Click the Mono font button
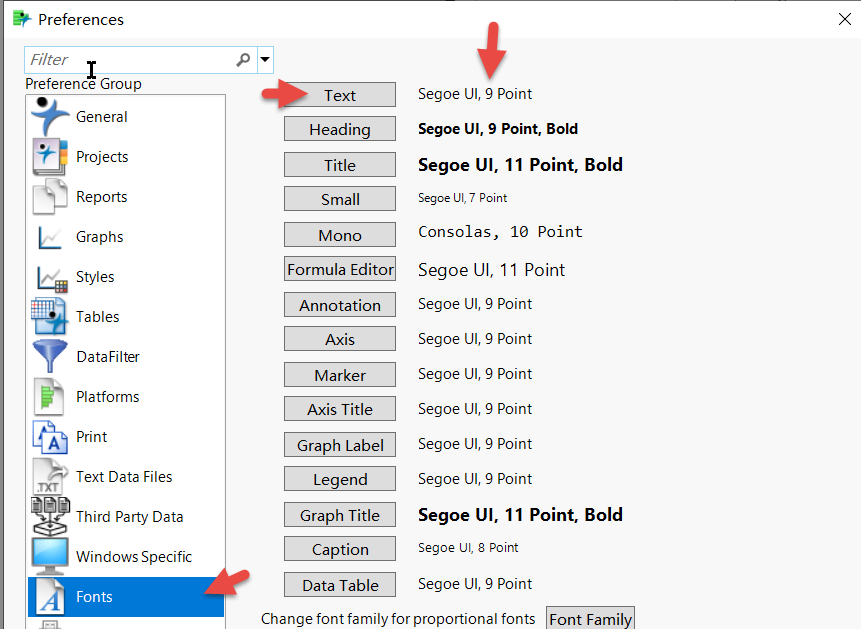The height and width of the screenshot is (629, 861). point(340,235)
